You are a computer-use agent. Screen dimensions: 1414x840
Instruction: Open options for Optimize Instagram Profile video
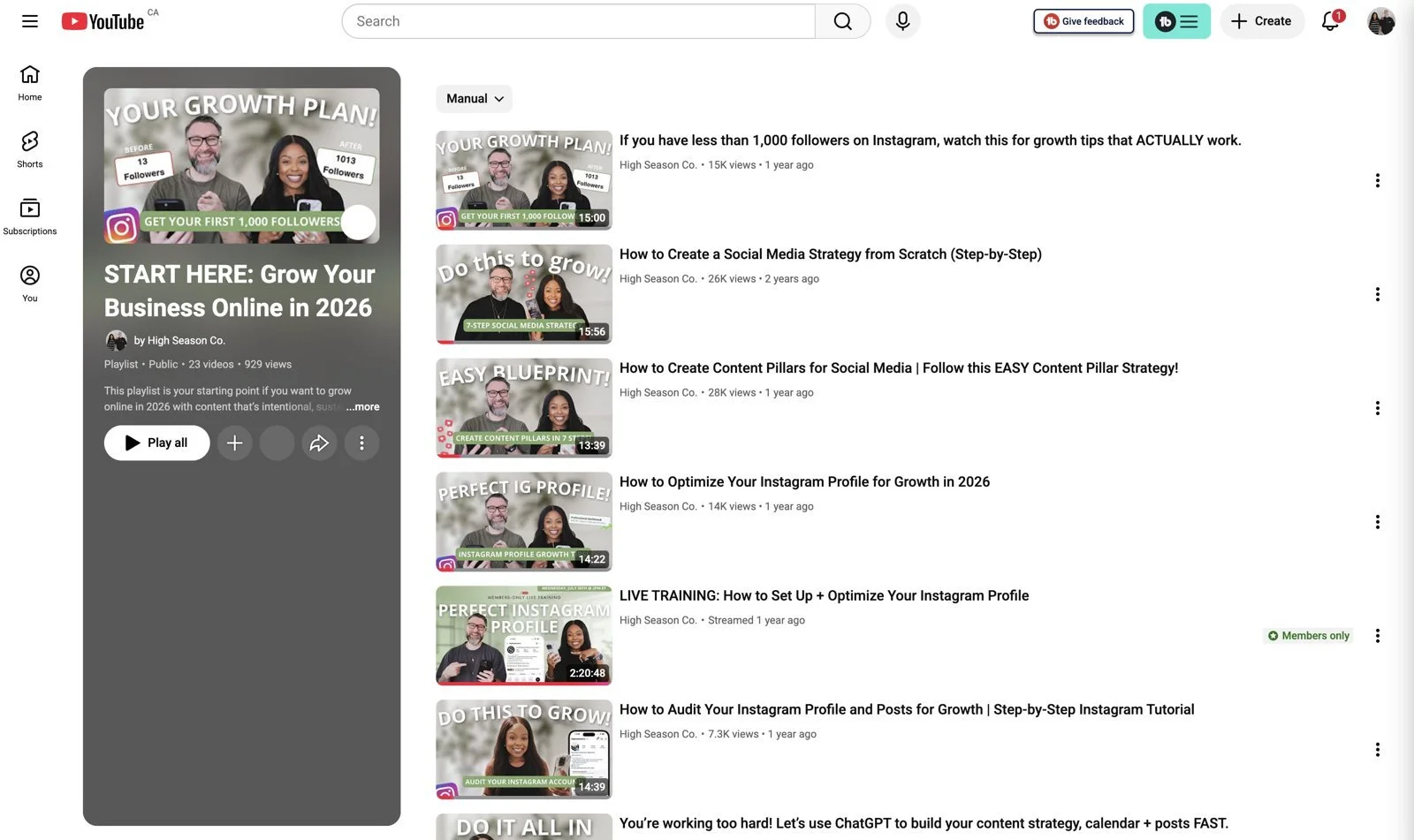pos(1377,522)
